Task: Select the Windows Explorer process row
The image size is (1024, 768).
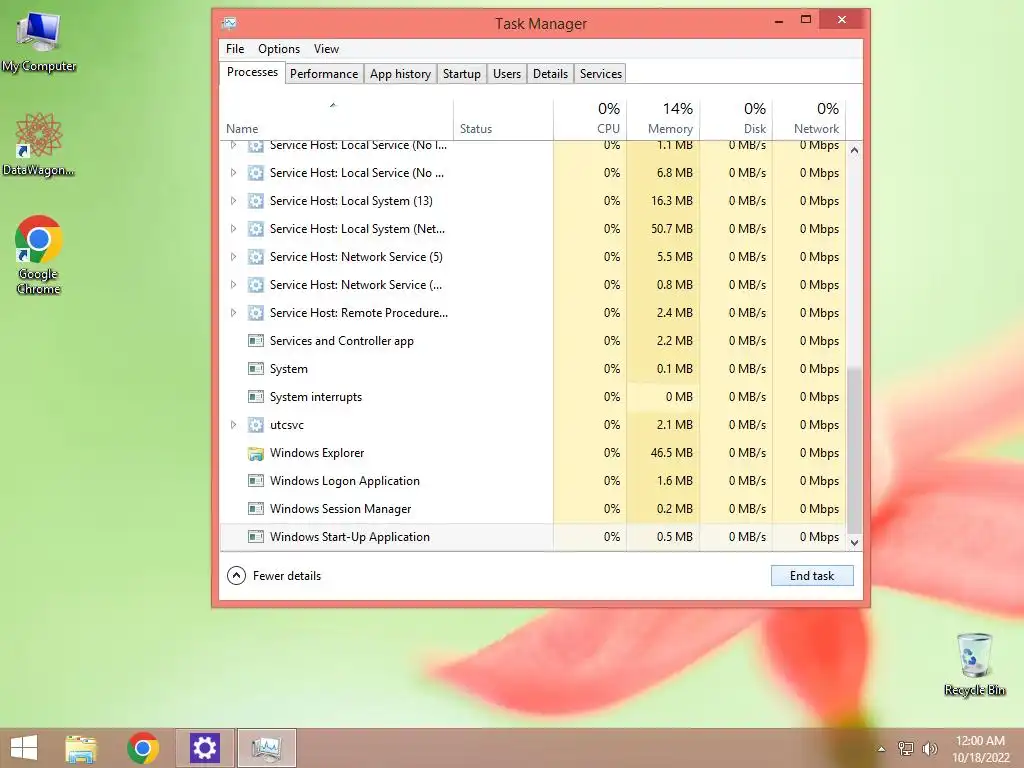Action: pyautogui.click(x=533, y=453)
